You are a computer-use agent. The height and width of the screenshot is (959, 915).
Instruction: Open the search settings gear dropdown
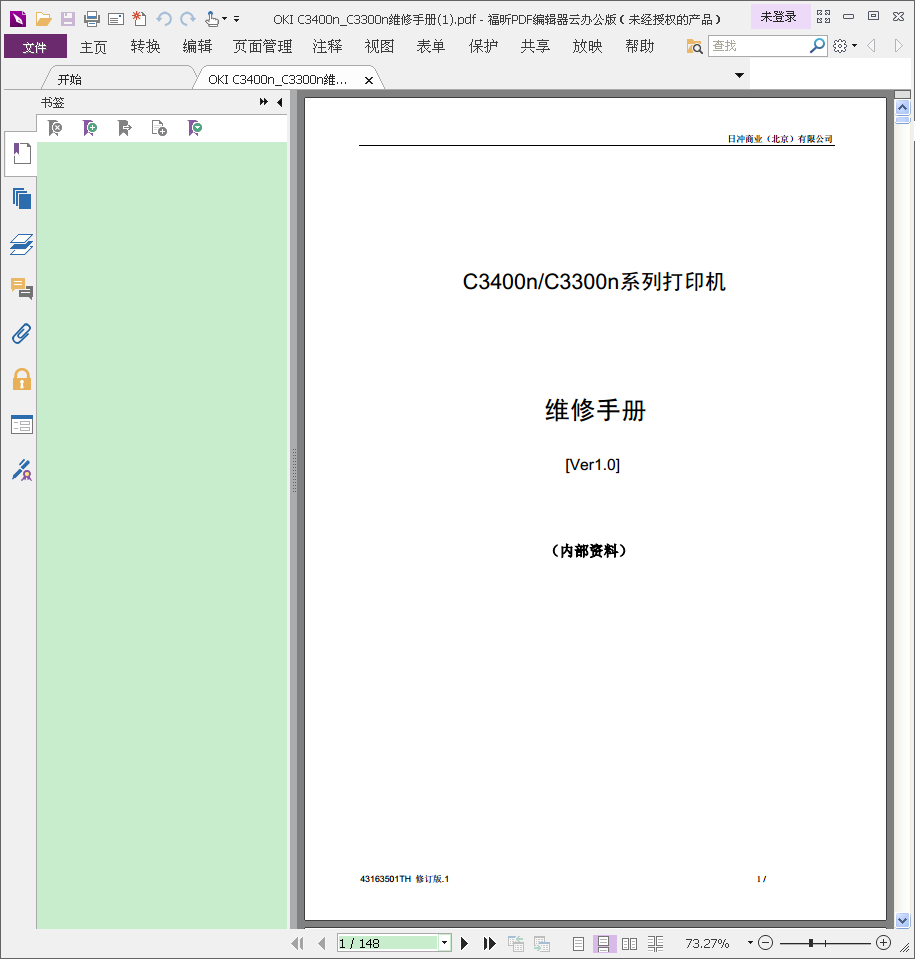(845, 46)
